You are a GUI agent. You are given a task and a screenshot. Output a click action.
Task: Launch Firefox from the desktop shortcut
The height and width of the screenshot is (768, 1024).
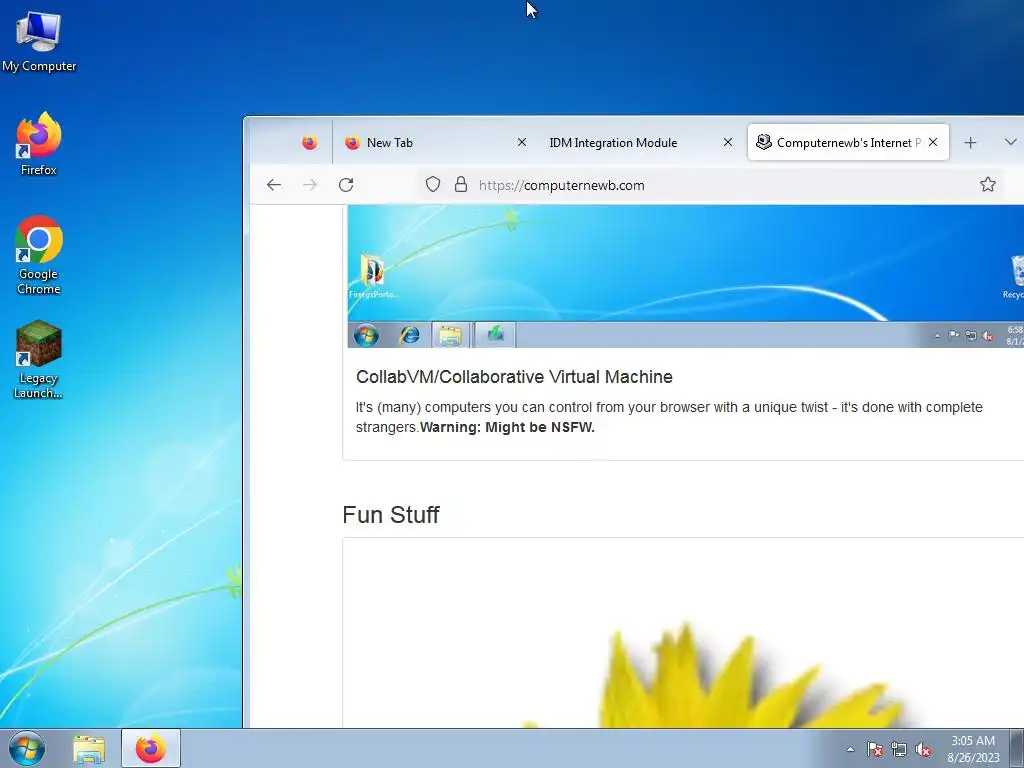tap(39, 145)
